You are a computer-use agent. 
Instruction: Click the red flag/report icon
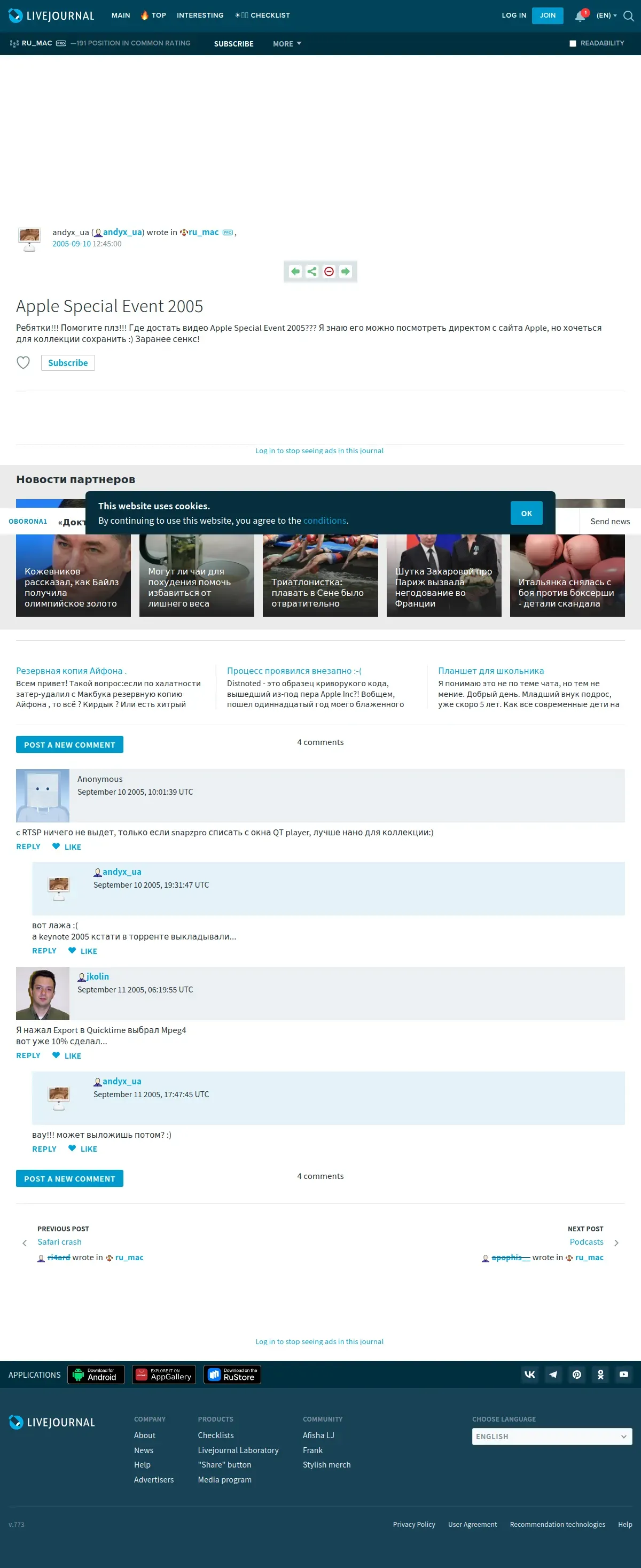pos(329,271)
